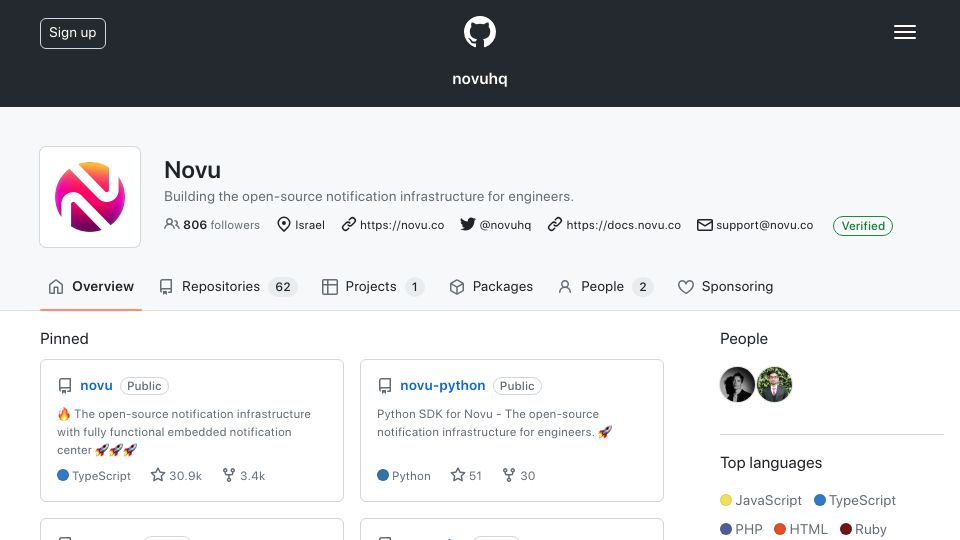
Task: Filter by HTML top language
Action: click(801, 529)
